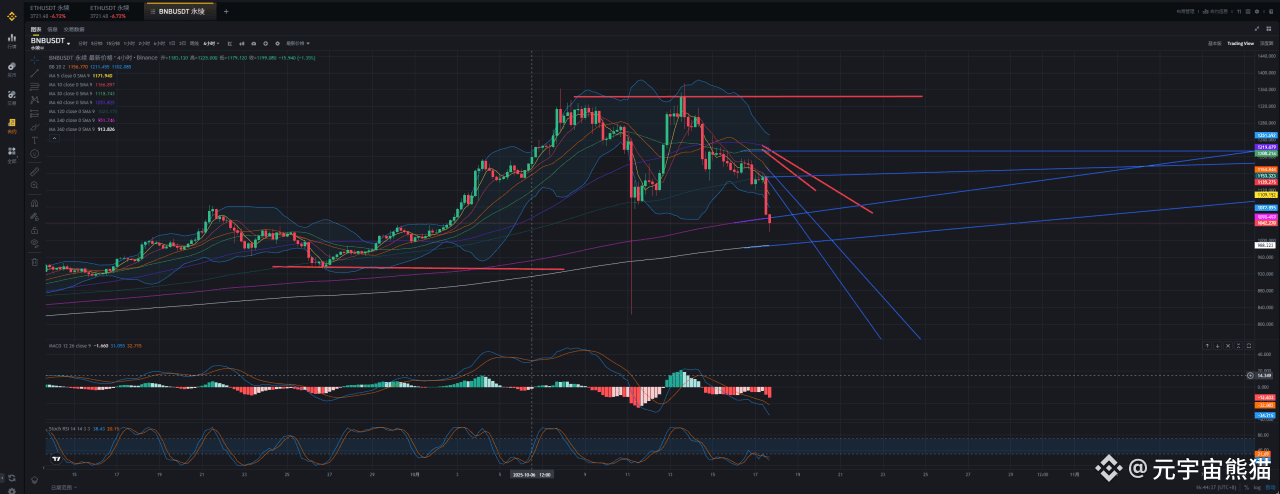
Task: Click the 布局管理 layout management link
Action: tap(1185, 11)
